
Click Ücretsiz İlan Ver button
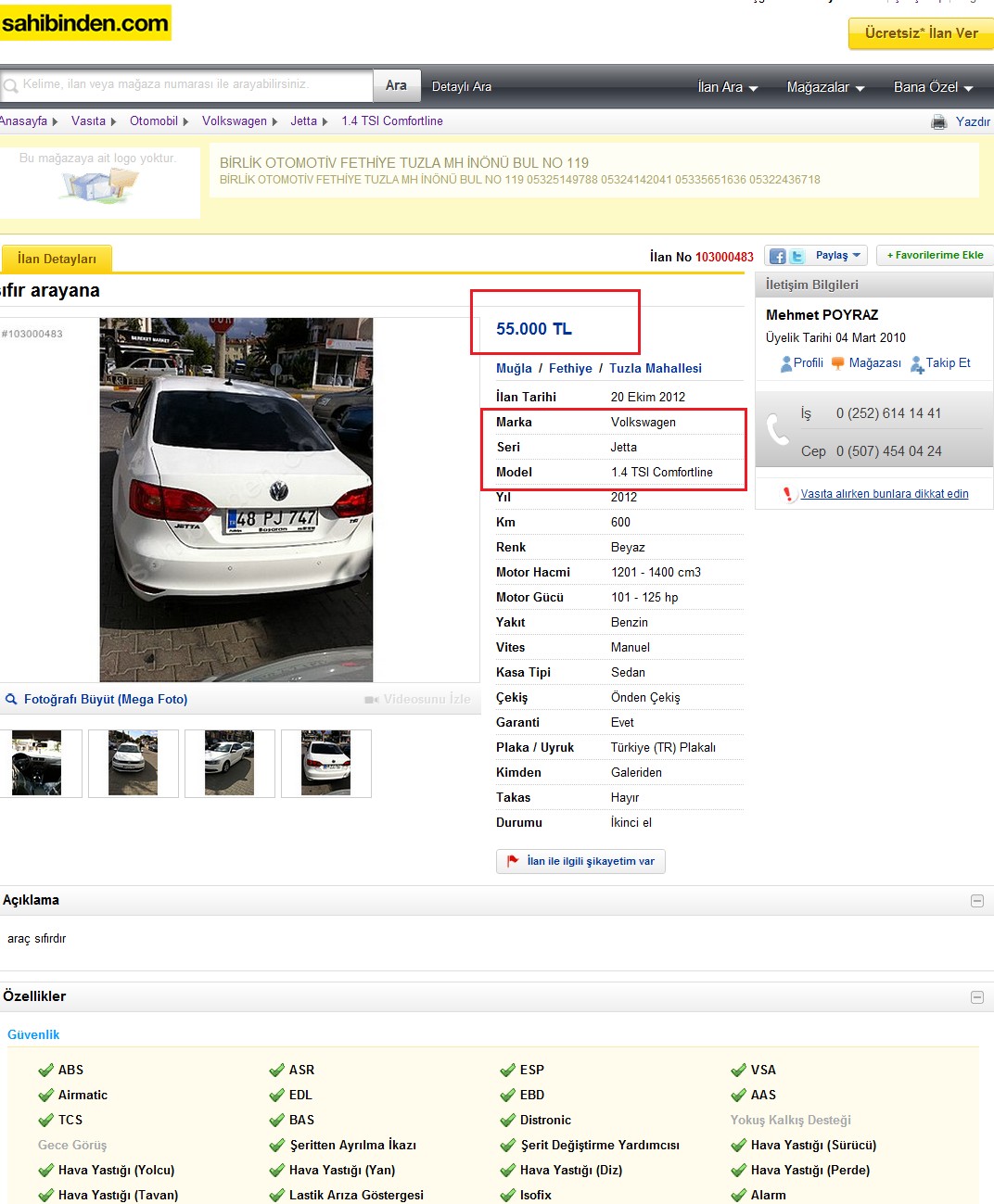pos(922,33)
